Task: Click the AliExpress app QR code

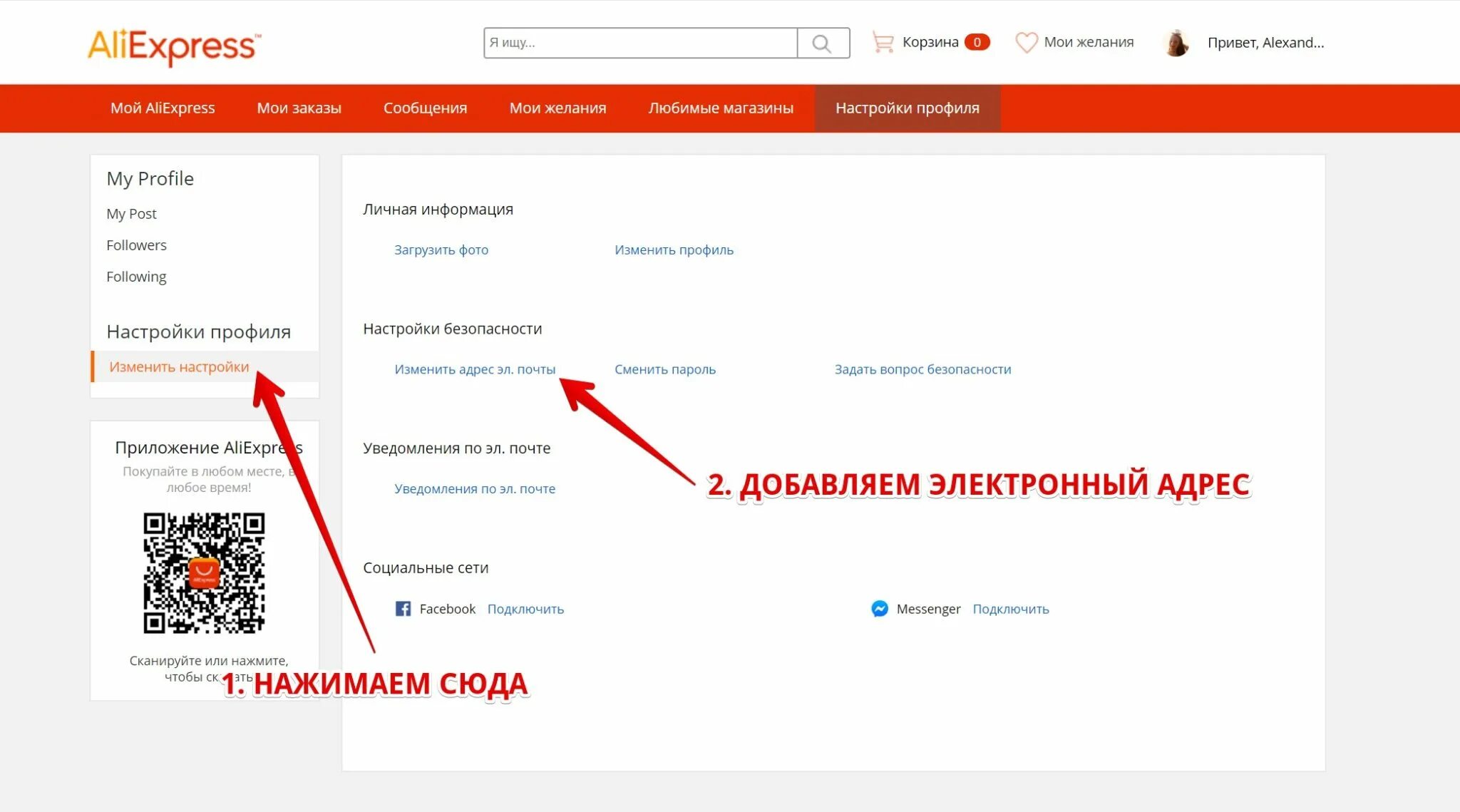Action: tap(204, 572)
